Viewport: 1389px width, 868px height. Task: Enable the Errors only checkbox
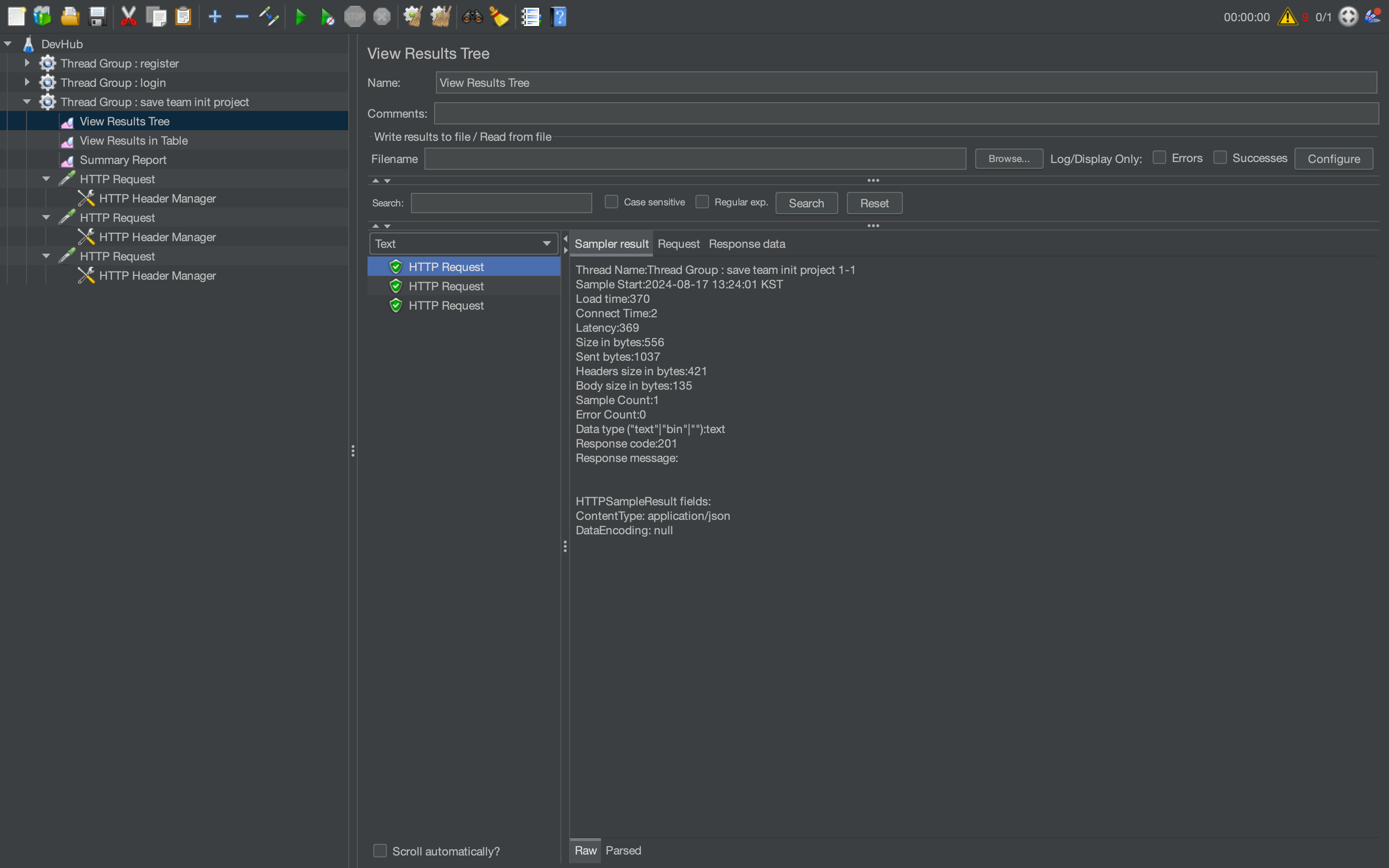1159,158
